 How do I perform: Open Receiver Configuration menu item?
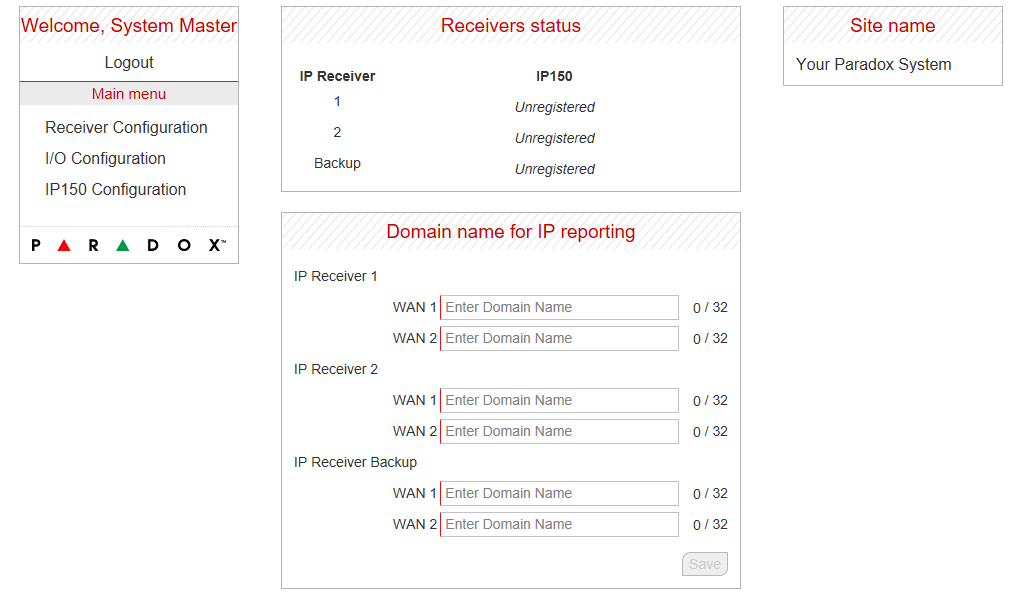click(x=126, y=127)
